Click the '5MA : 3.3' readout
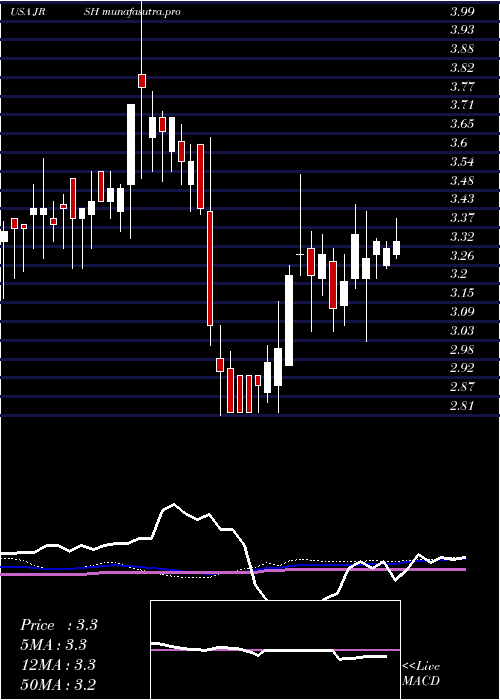The height and width of the screenshot is (700, 500). (54, 645)
